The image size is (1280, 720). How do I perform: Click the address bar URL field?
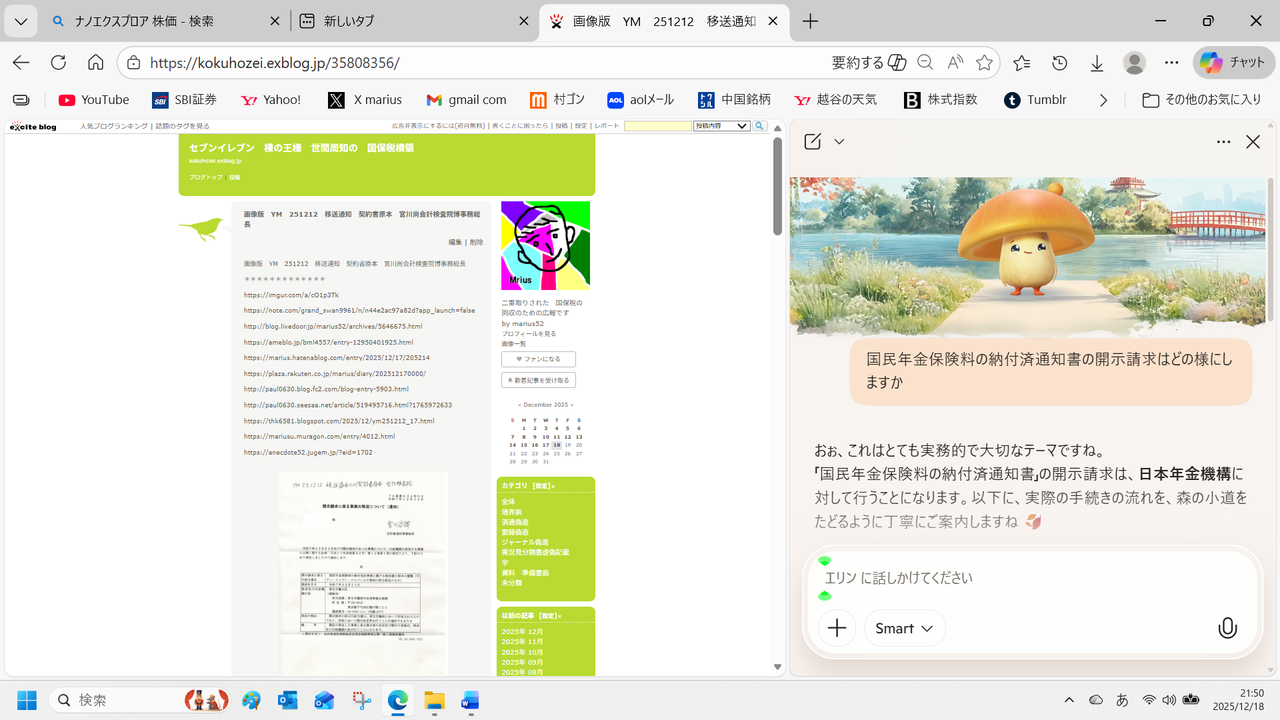(480, 63)
